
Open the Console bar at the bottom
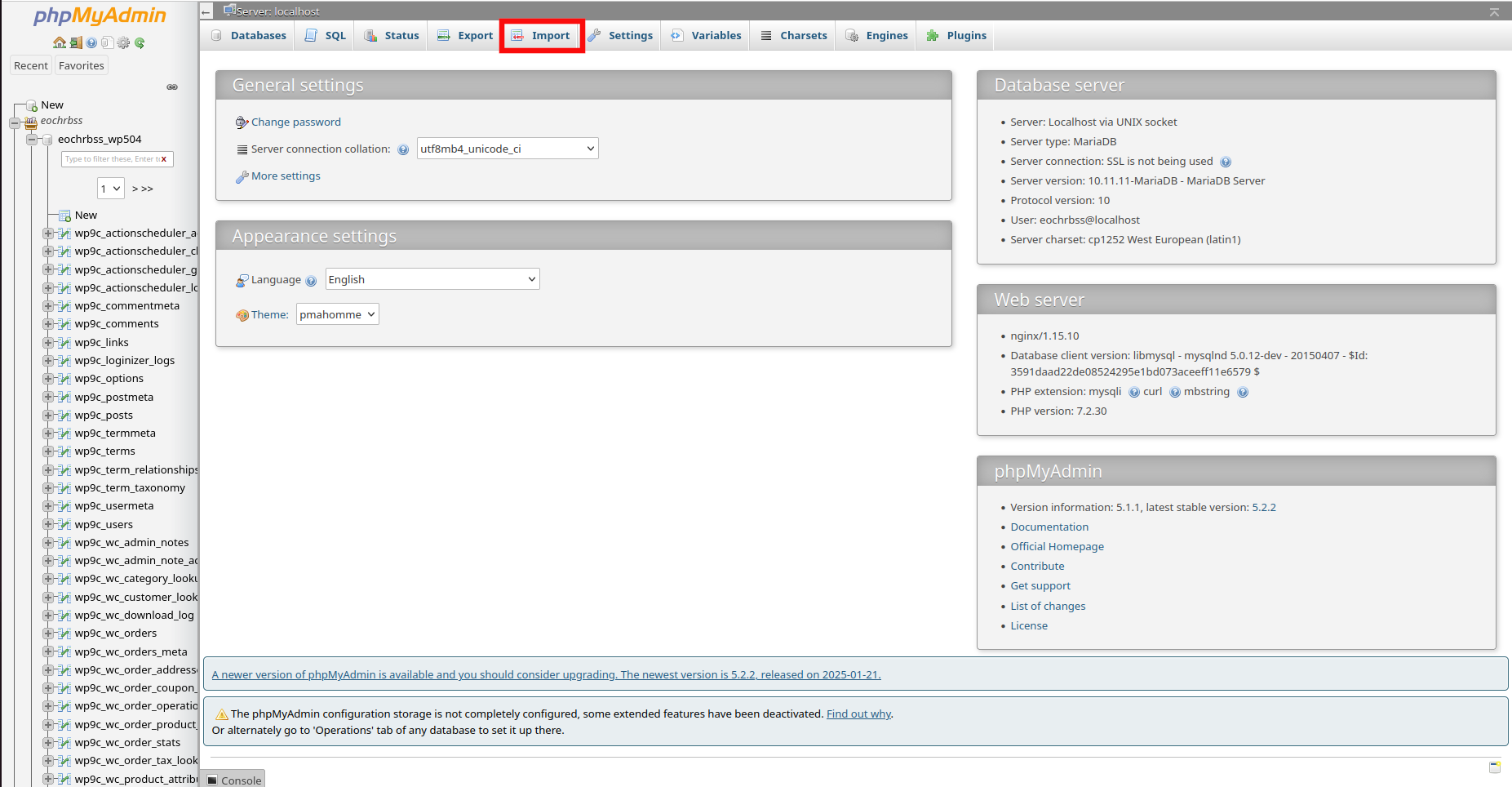click(x=234, y=780)
